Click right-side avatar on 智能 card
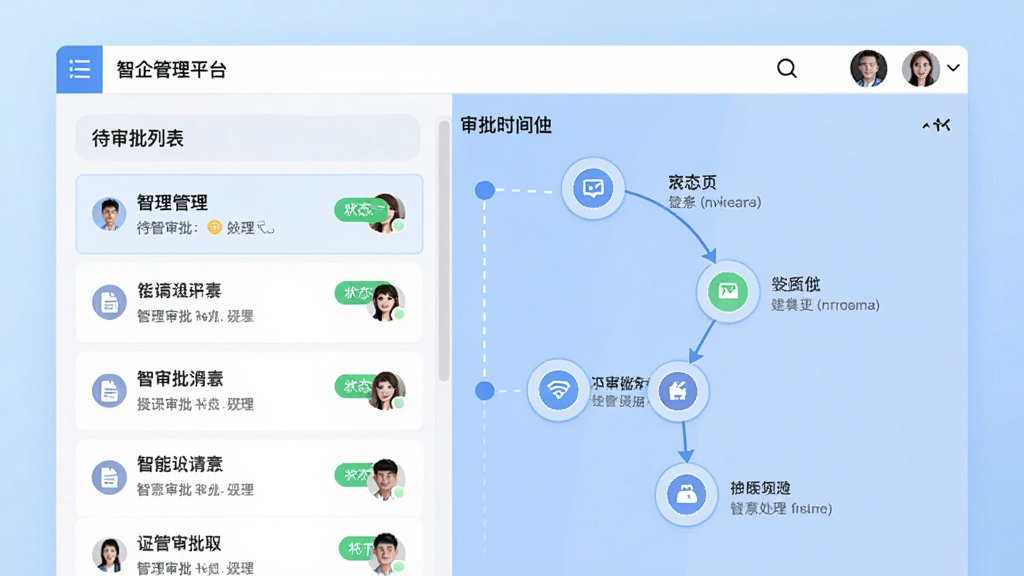 (387, 479)
